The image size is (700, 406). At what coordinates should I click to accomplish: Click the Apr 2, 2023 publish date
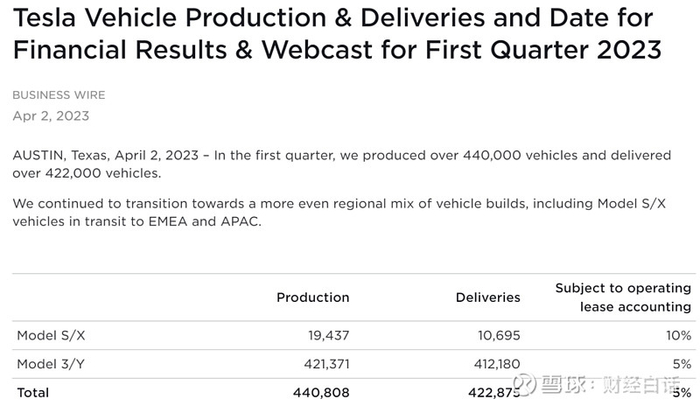click(50, 115)
